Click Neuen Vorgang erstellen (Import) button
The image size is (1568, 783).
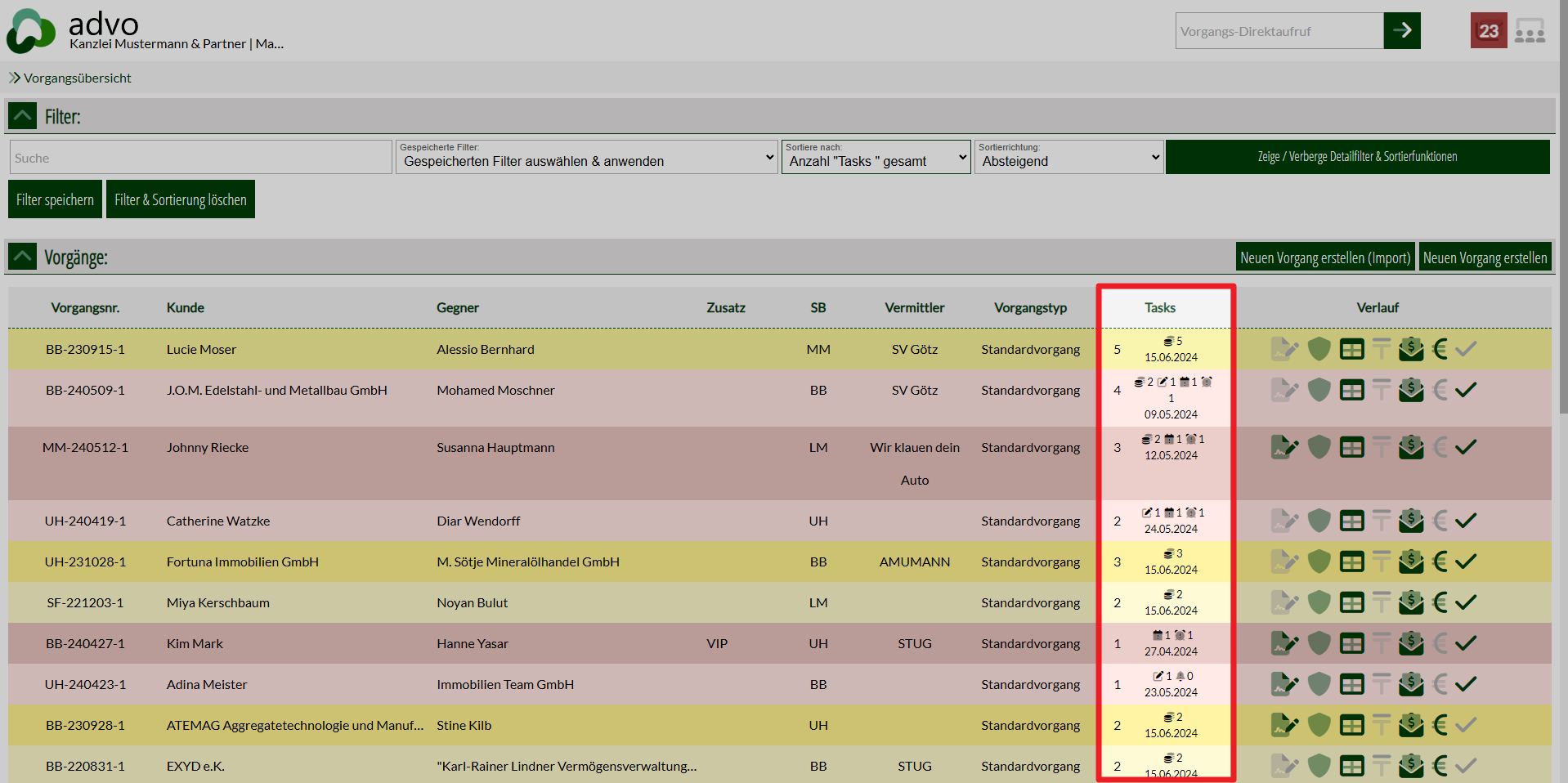[1325, 257]
